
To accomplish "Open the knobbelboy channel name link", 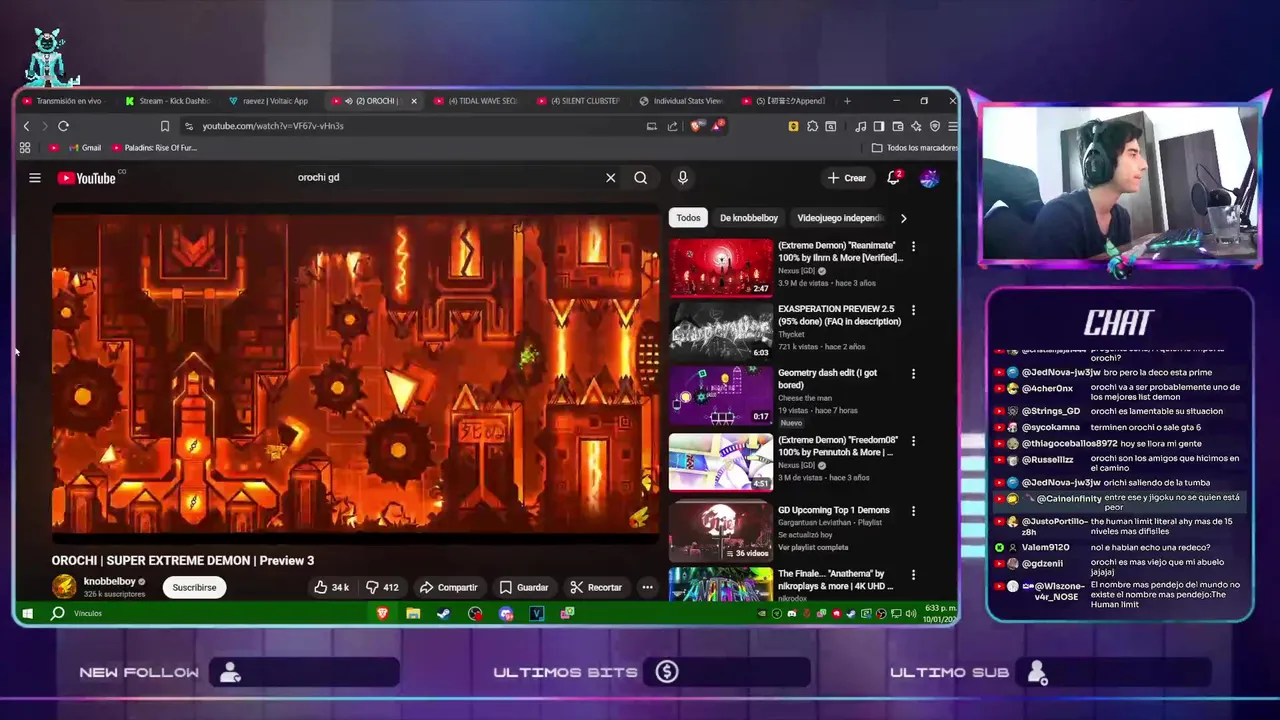I will click(x=110, y=581).
